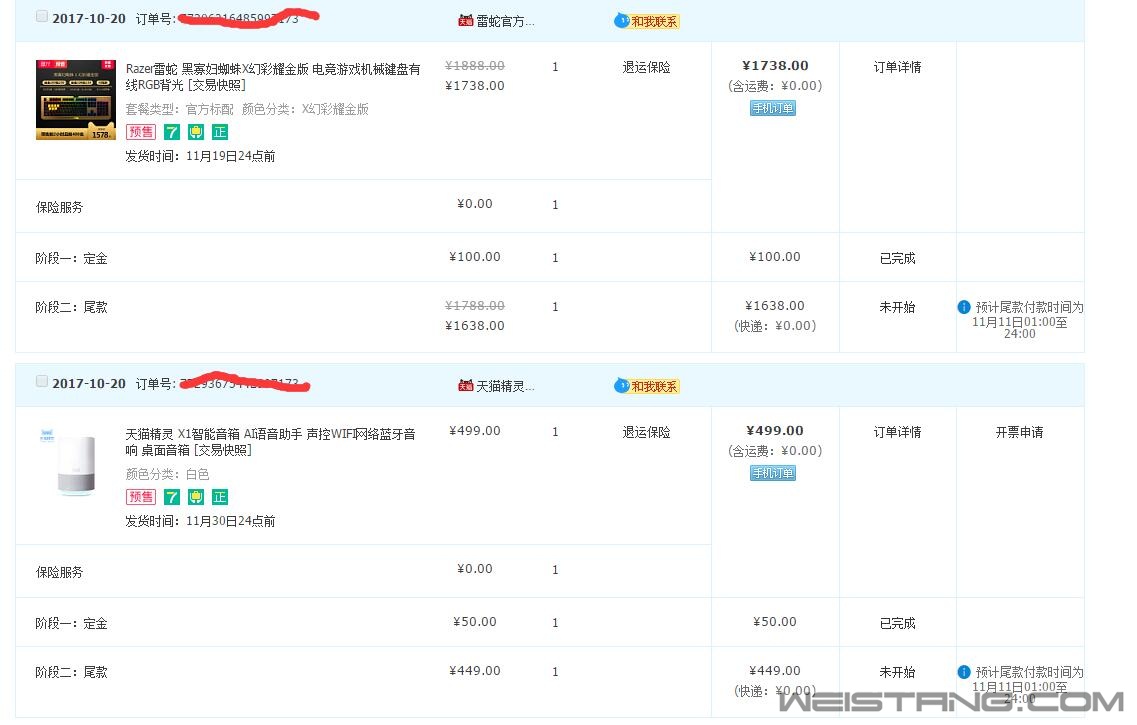Viewport: 1137px width, 725px height.
Task: Open the 天猫精灵 X1智能音箱 product title
Action: click(270, 442)
